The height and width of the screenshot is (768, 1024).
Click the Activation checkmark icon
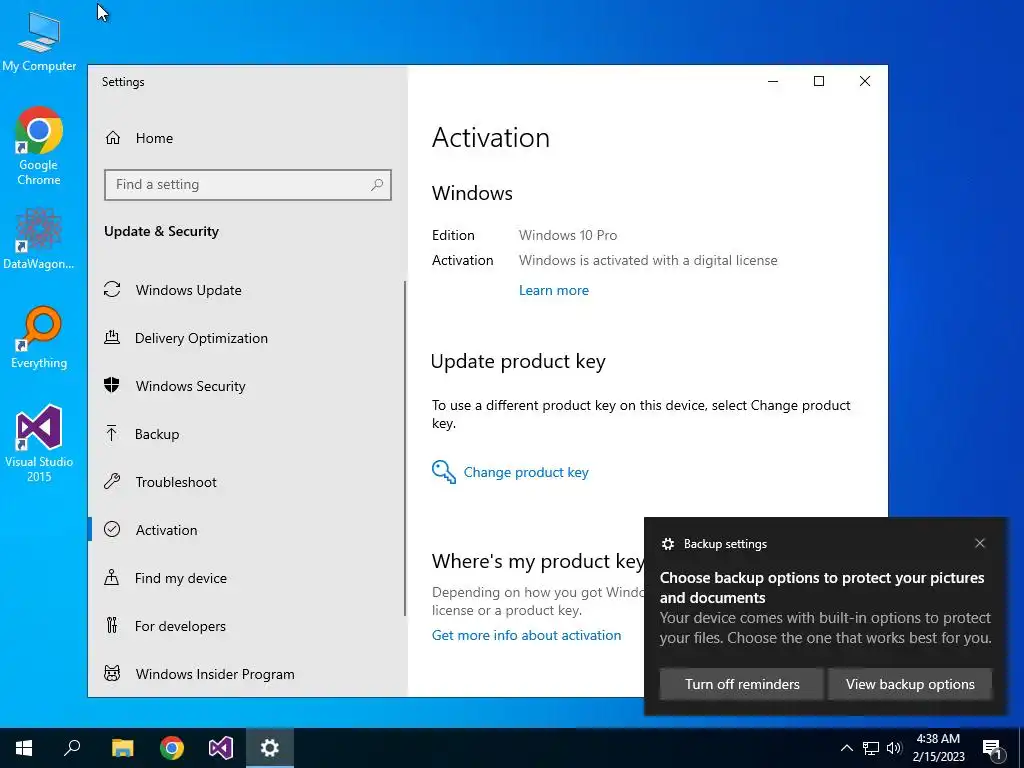pyautogui.click(x=112, y=530)
